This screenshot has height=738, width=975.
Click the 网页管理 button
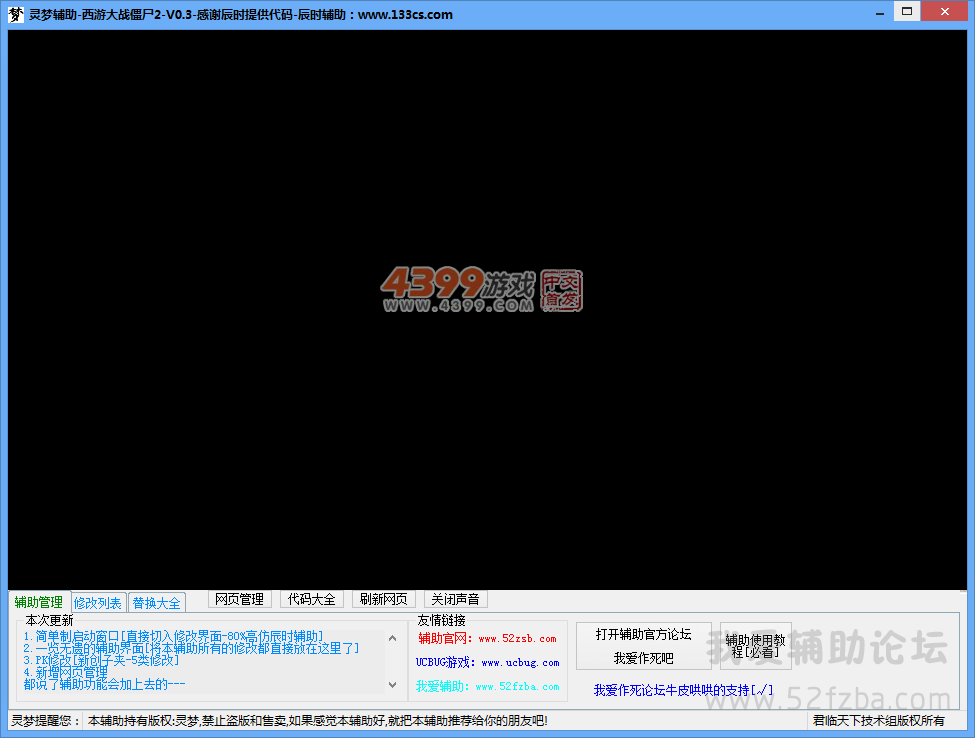tap(239, 599)
